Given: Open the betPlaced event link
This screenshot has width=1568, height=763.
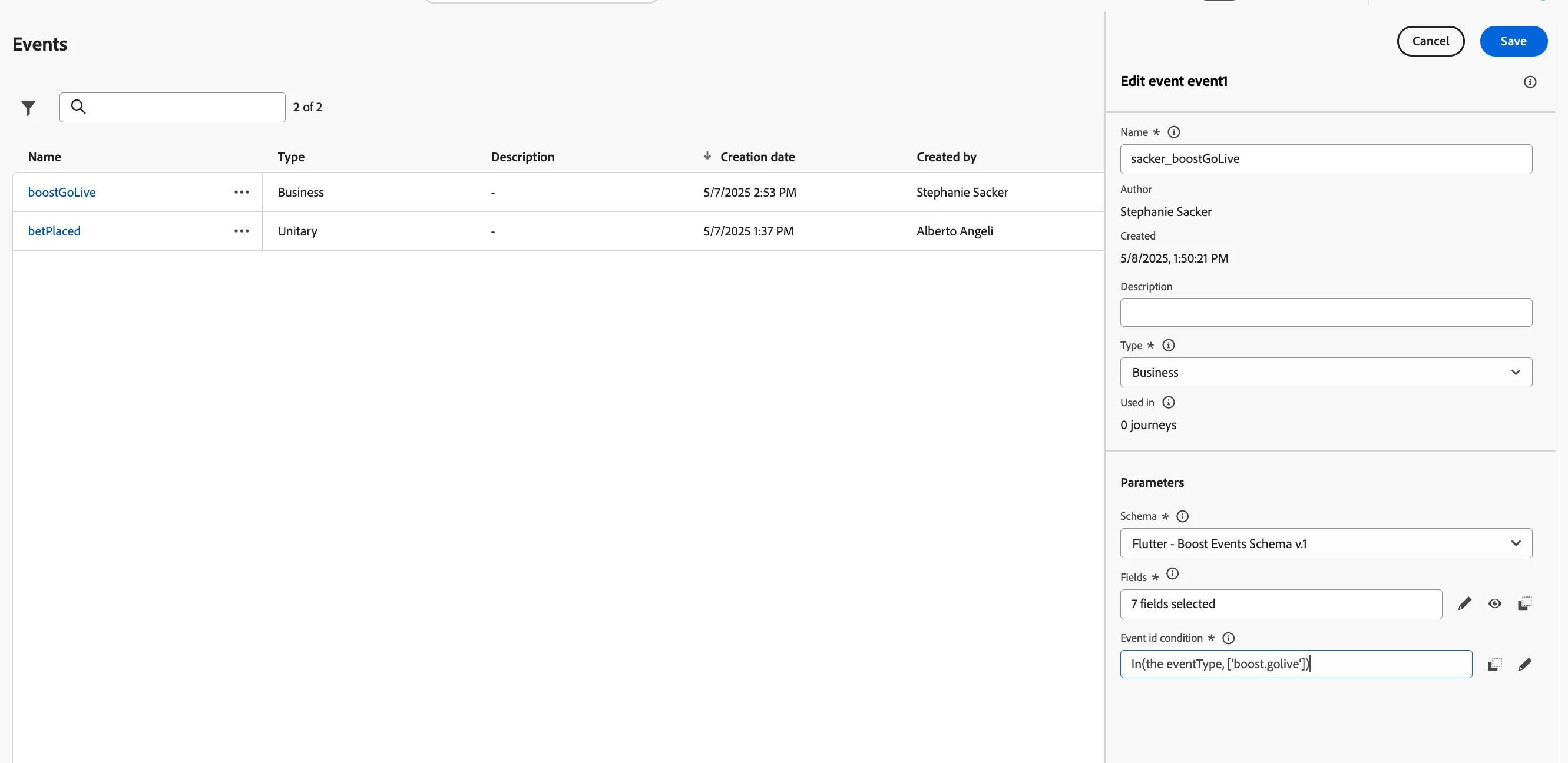Looking at the screenshot, I should point(54,231).
